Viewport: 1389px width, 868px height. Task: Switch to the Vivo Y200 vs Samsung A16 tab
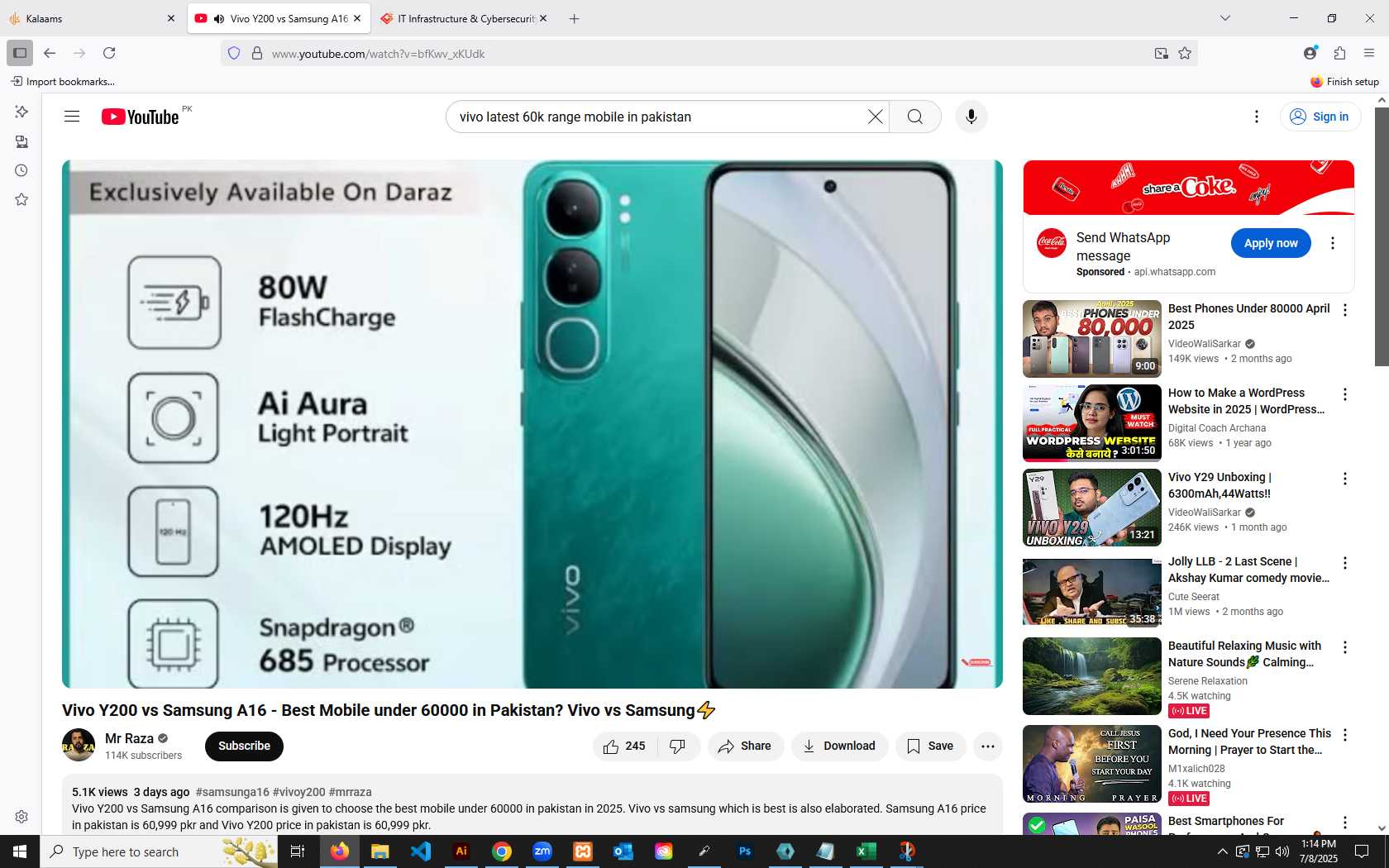(x=279, y=18)
